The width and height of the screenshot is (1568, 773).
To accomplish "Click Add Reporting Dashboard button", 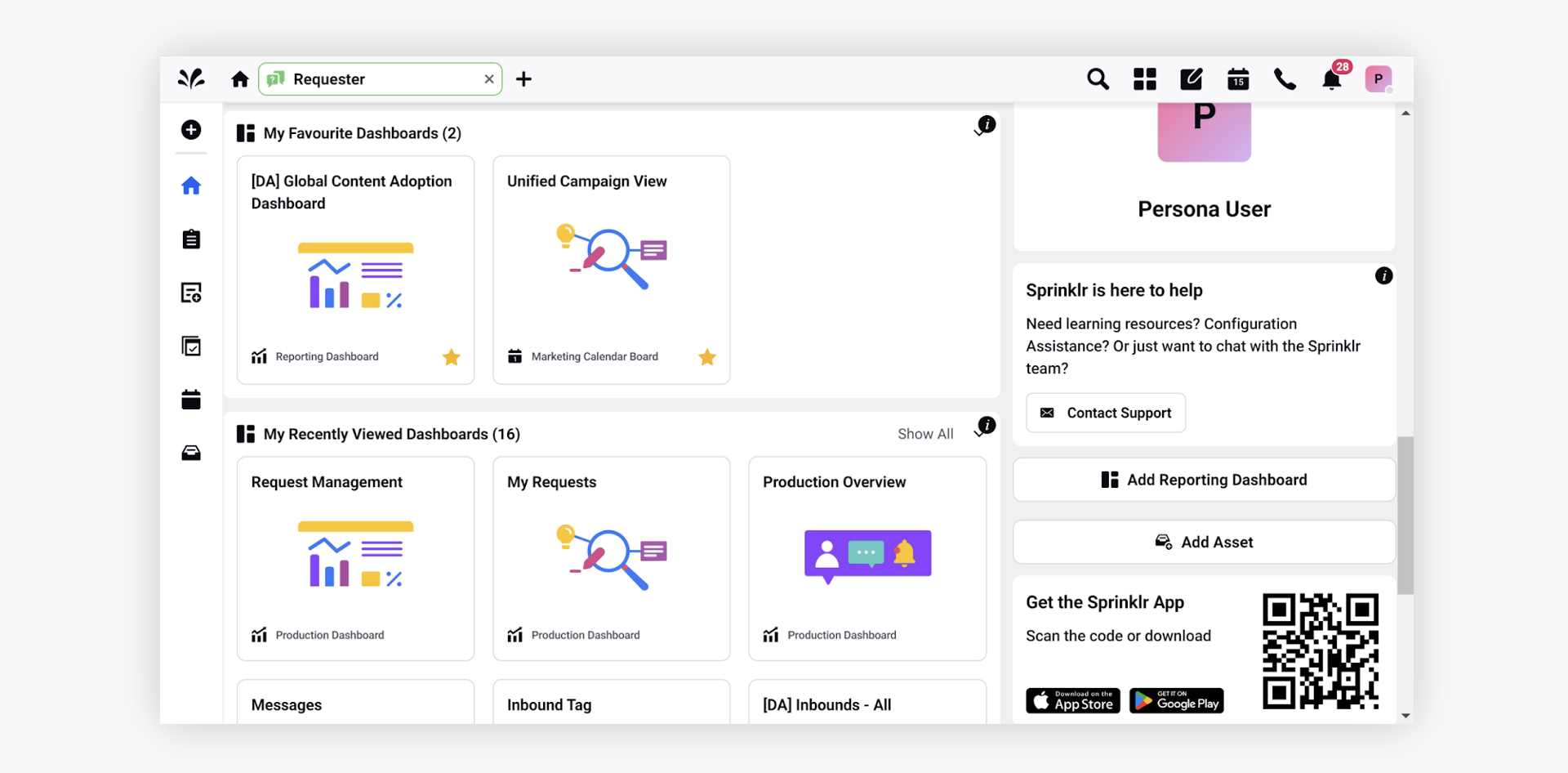I will [1204, 480].
